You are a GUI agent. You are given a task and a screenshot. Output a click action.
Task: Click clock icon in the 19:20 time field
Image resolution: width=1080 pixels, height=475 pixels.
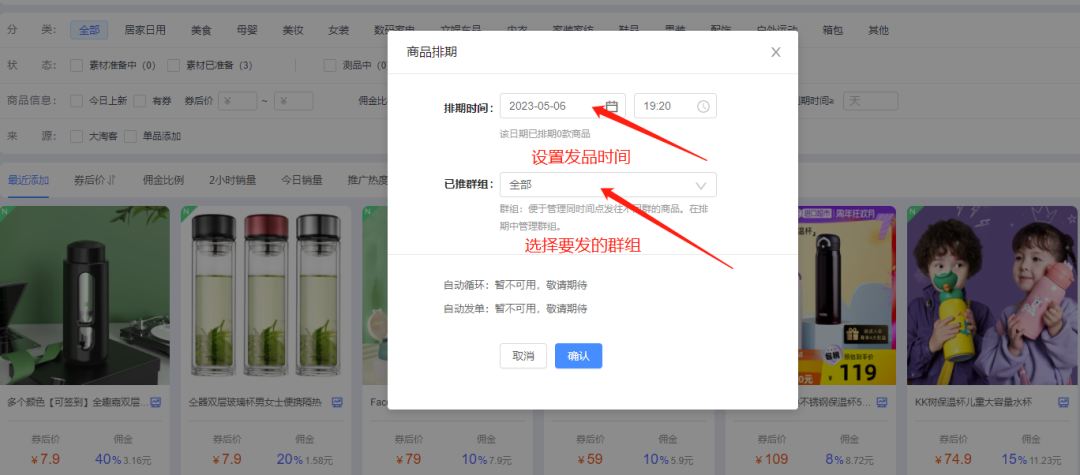point(703,106)
